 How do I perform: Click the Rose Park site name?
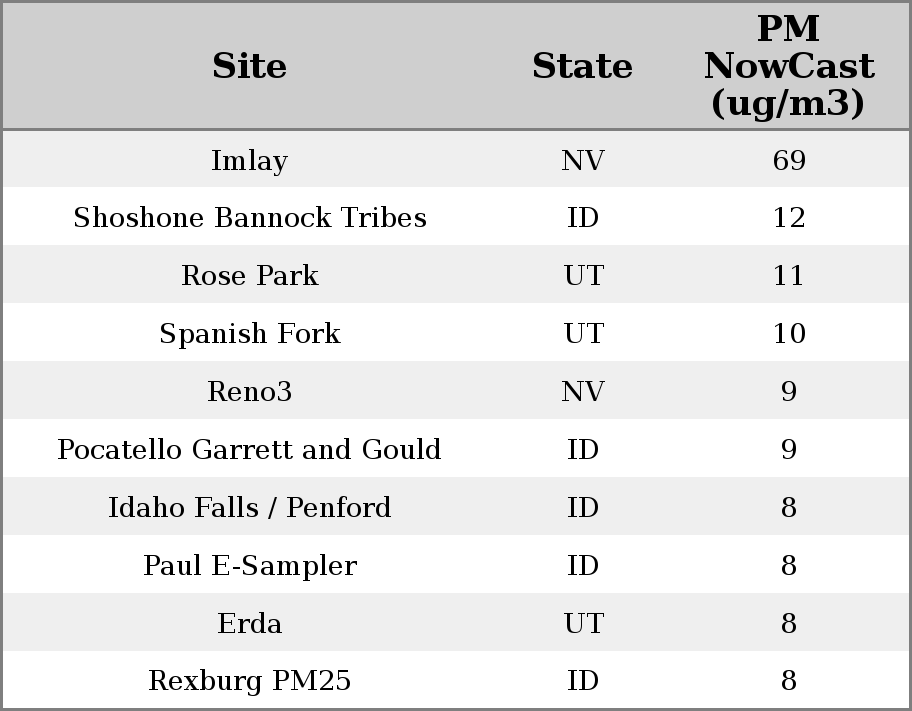(x=249, y=276)
